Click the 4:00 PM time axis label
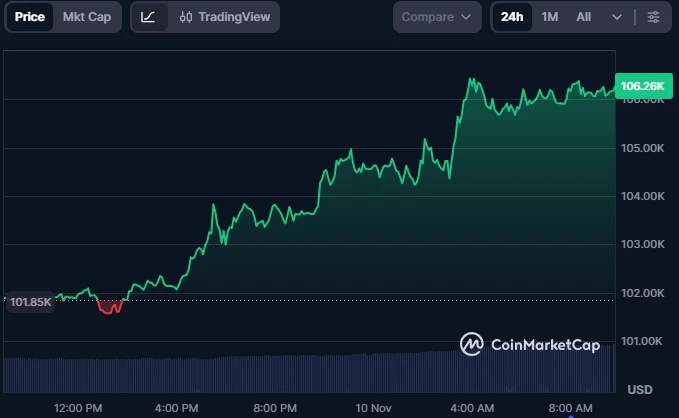 click(177, 408)
